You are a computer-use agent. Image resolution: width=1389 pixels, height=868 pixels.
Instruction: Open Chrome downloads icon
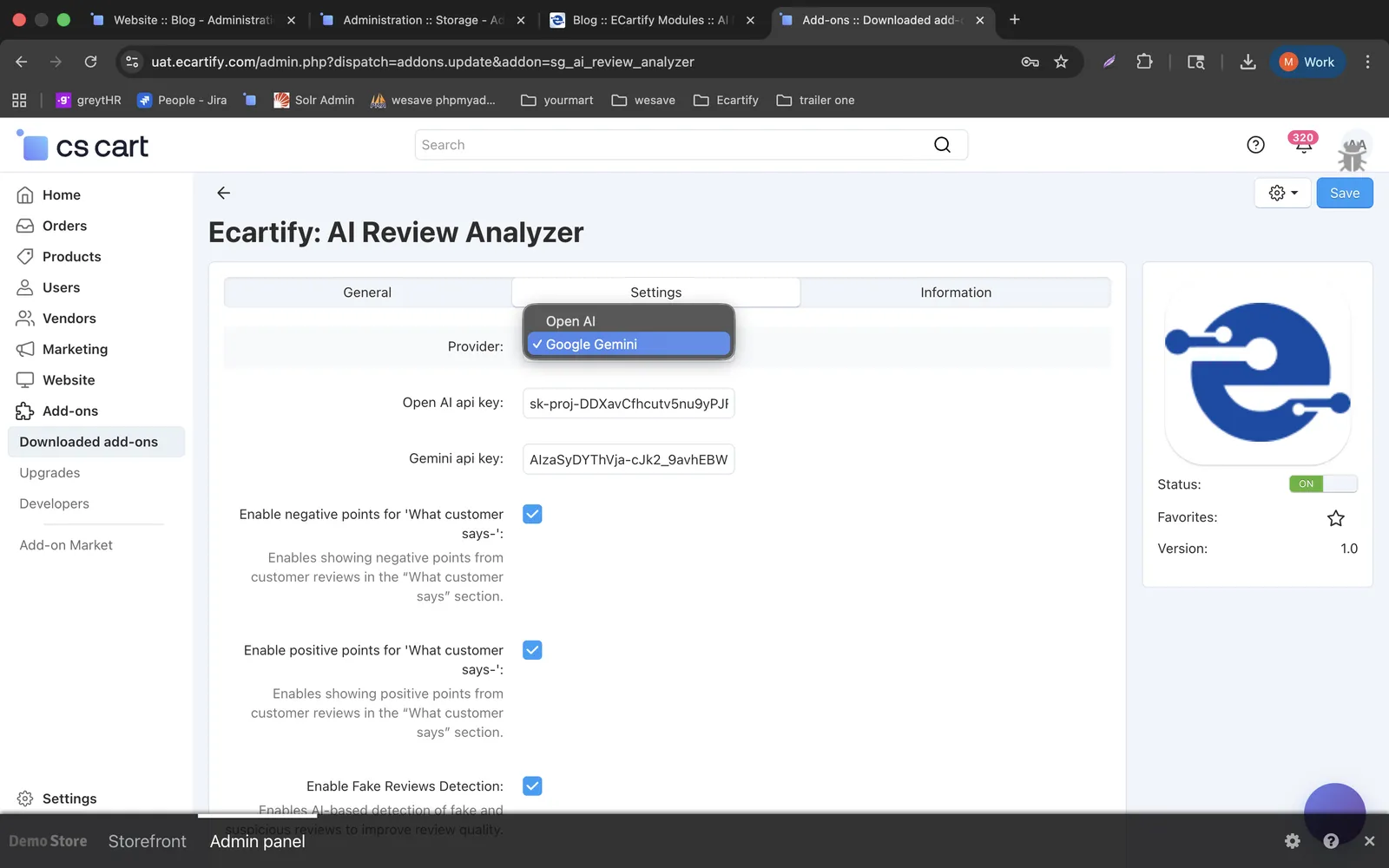[x=1247, y=62]
